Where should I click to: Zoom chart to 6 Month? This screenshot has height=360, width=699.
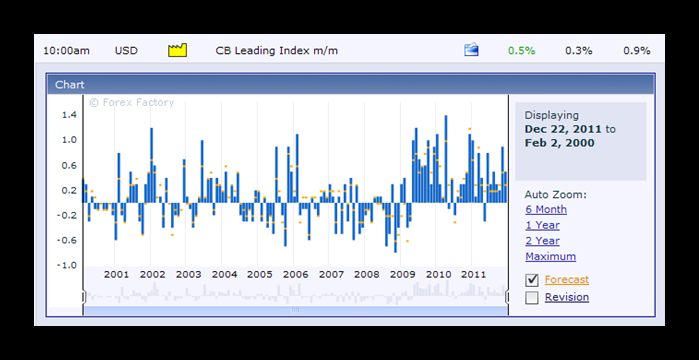click(x=546, y=209)
